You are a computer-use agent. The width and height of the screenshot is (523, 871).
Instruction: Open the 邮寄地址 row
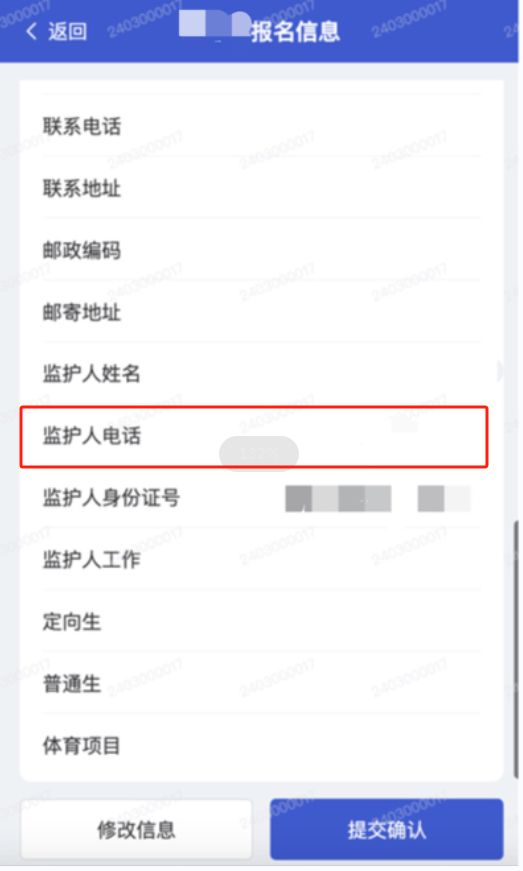[262, 312]
